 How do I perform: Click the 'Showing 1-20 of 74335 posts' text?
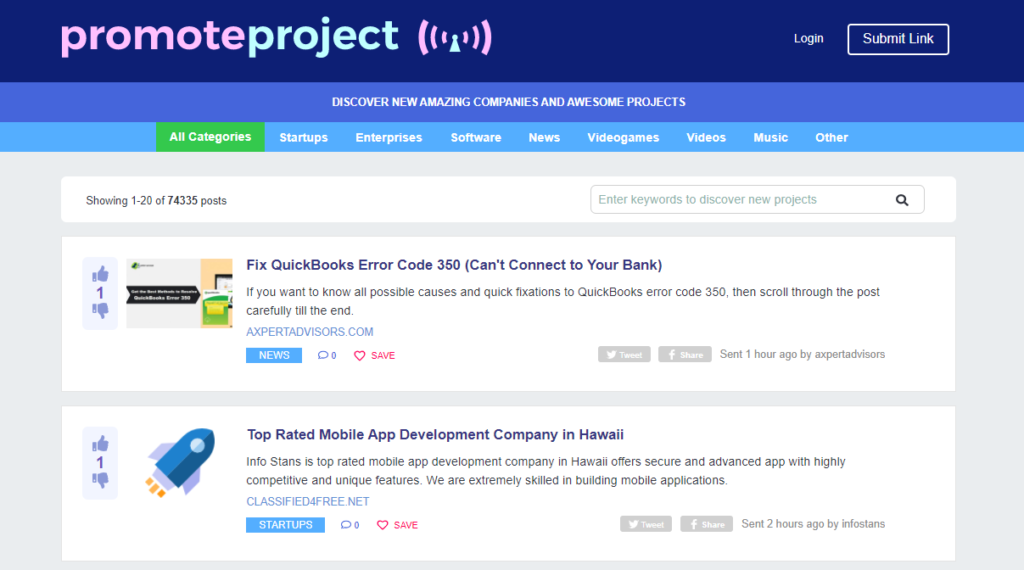click(x=156, y=200)
